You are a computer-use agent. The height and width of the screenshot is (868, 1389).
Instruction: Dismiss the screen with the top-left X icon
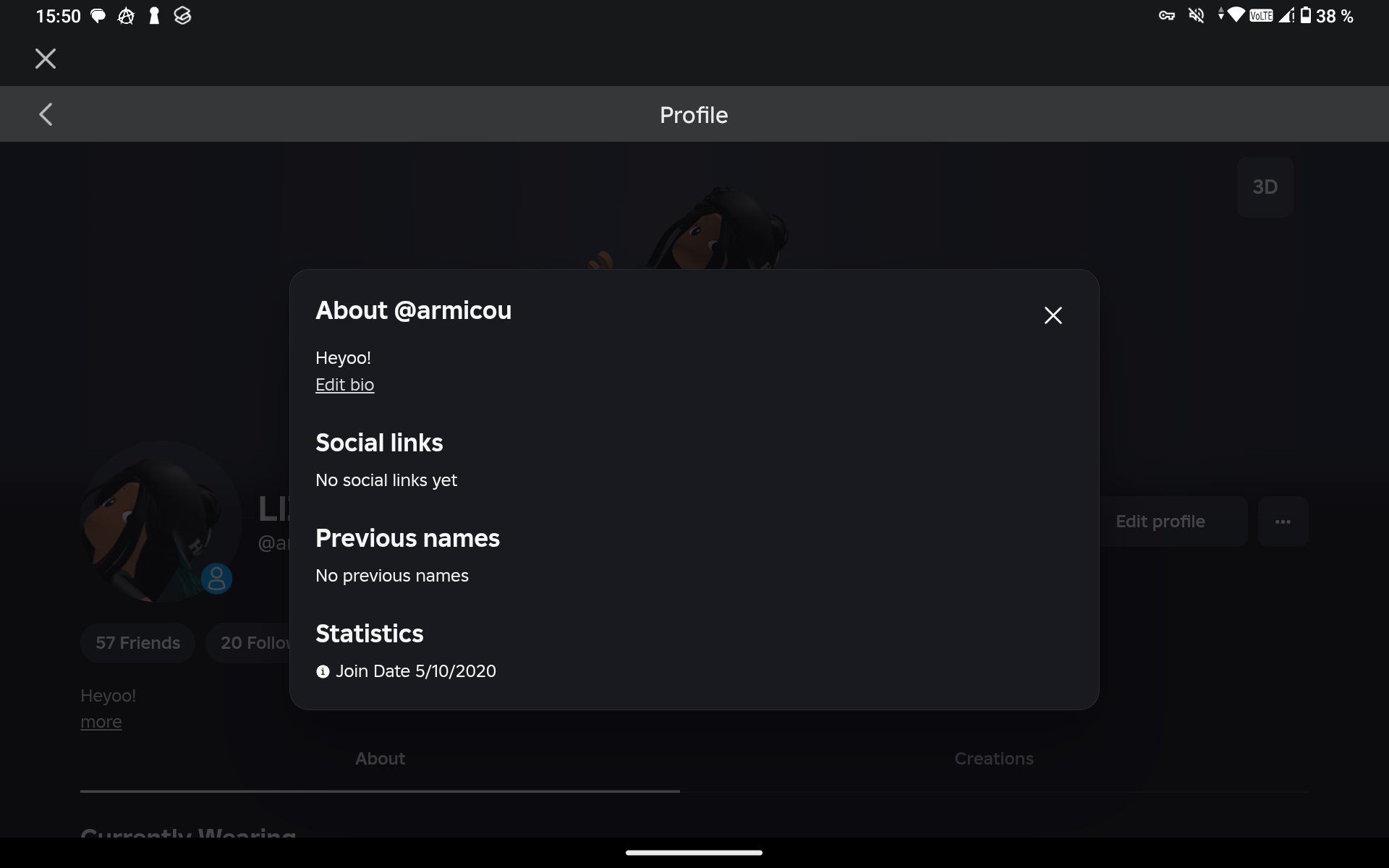[46, 59]
